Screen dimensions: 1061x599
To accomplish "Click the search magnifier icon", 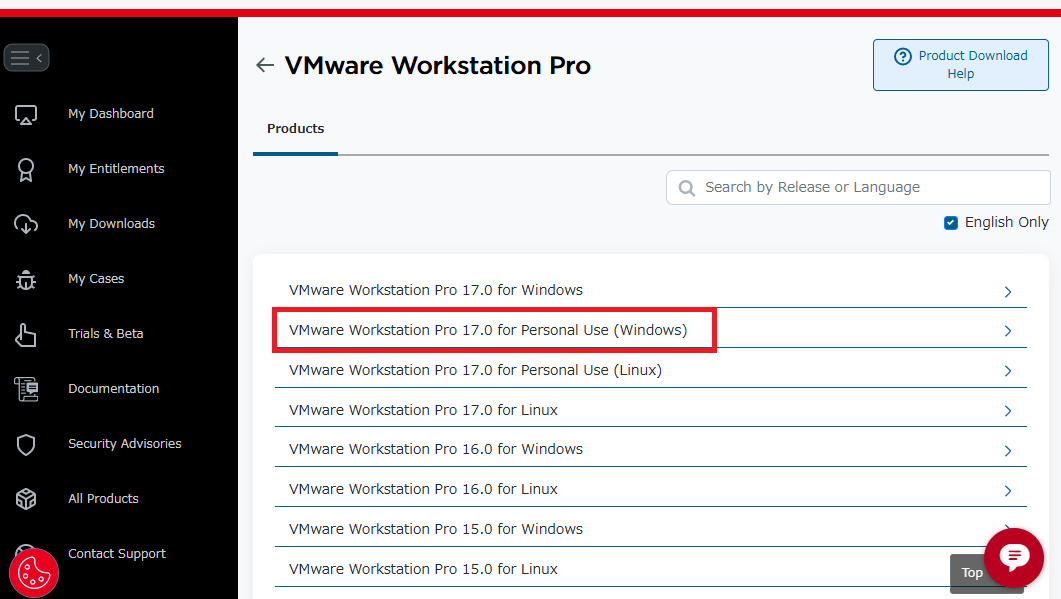I will tap(686, 187).
